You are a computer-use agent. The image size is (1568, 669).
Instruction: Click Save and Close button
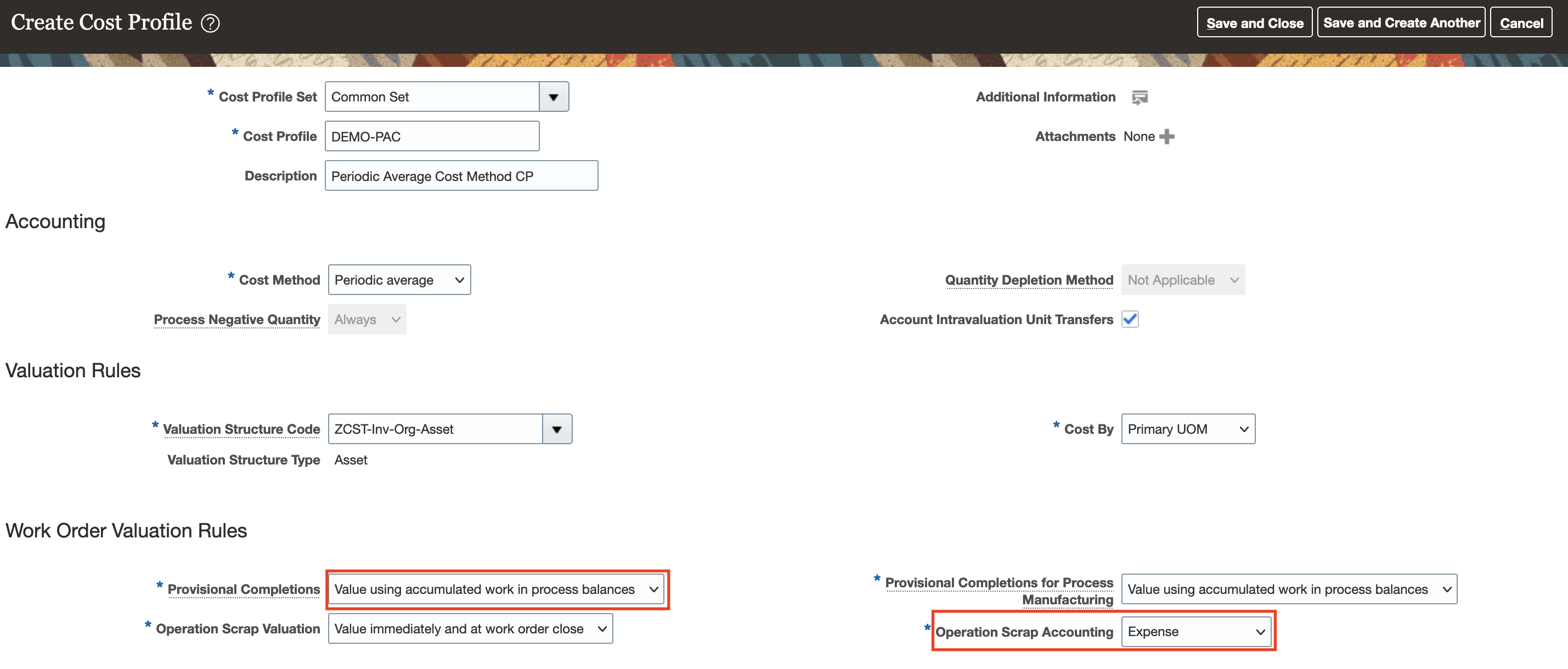pyautogui.click(x=1255, y=22)
